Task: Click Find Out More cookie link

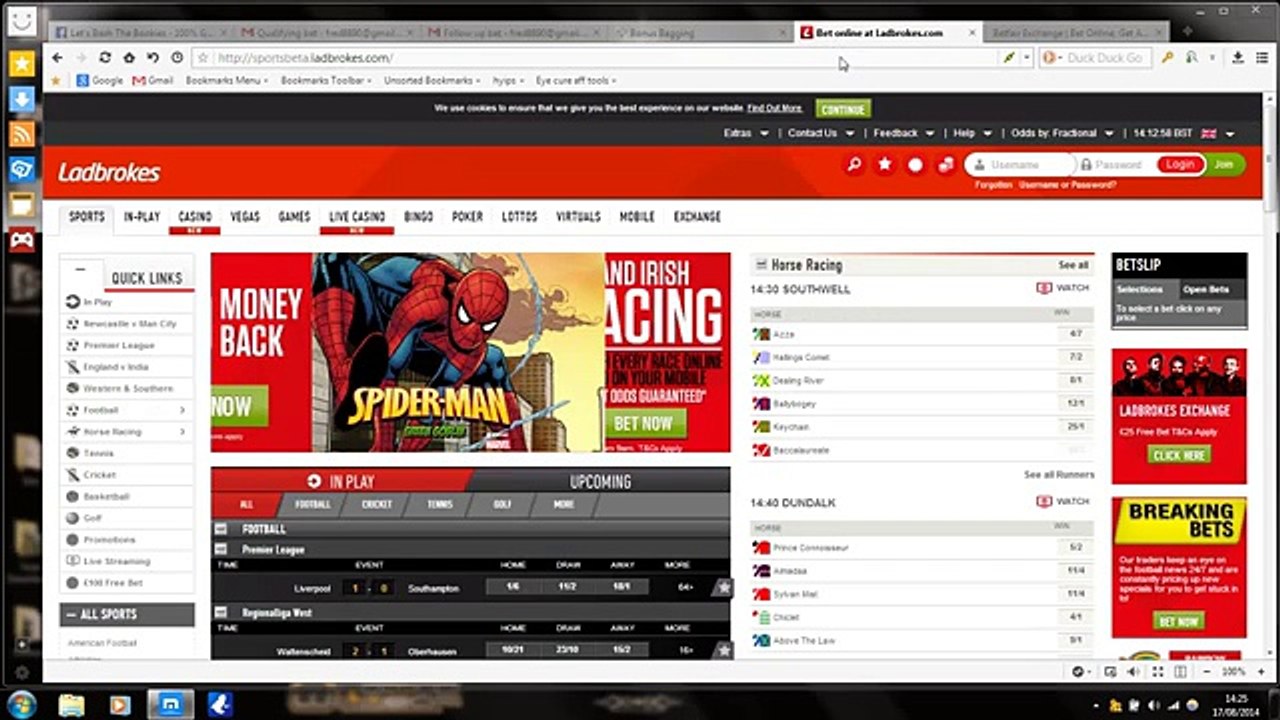Action: 775,108
